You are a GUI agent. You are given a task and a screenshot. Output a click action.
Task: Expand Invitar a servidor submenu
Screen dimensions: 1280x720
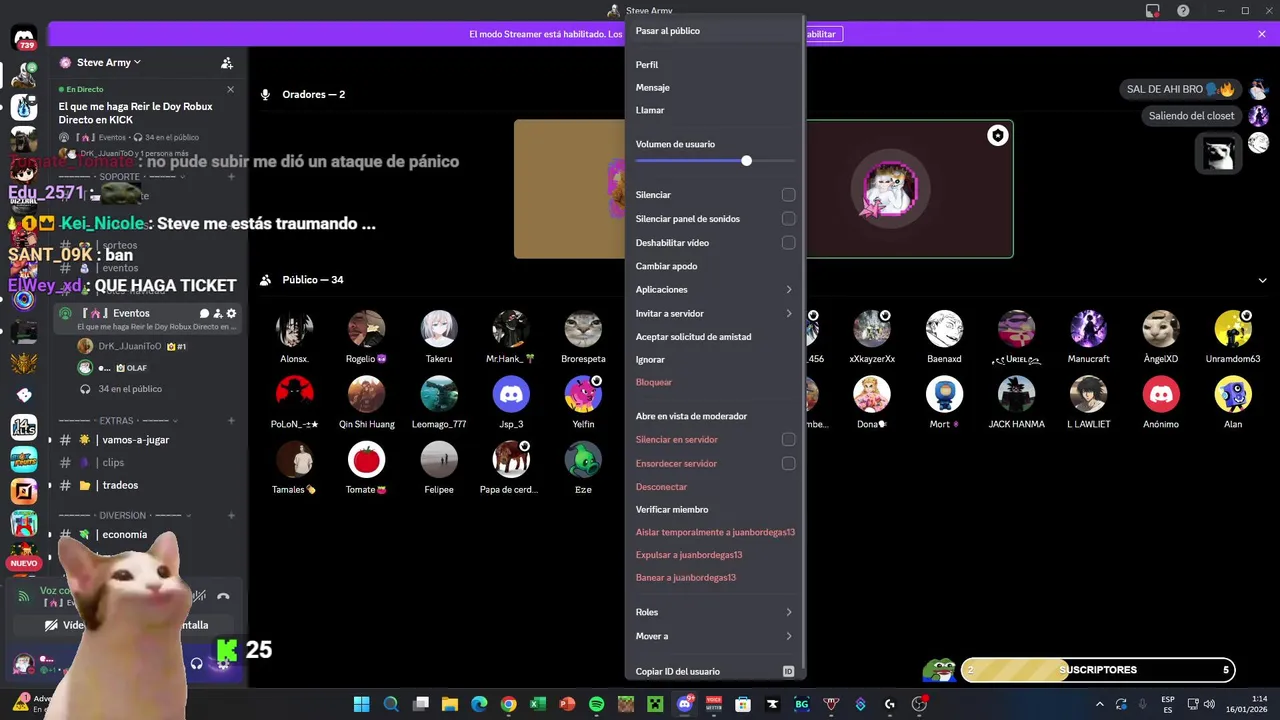715,314
